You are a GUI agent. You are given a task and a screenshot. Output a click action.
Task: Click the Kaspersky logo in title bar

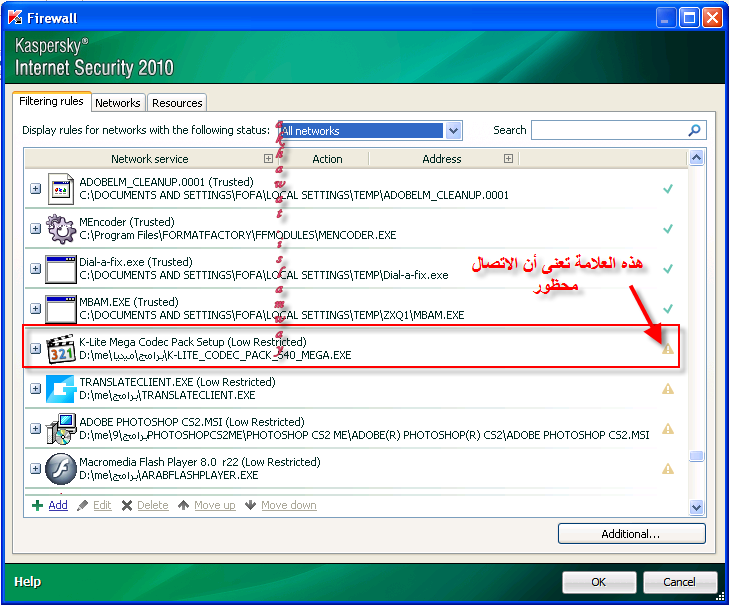(x=15, y=18)
